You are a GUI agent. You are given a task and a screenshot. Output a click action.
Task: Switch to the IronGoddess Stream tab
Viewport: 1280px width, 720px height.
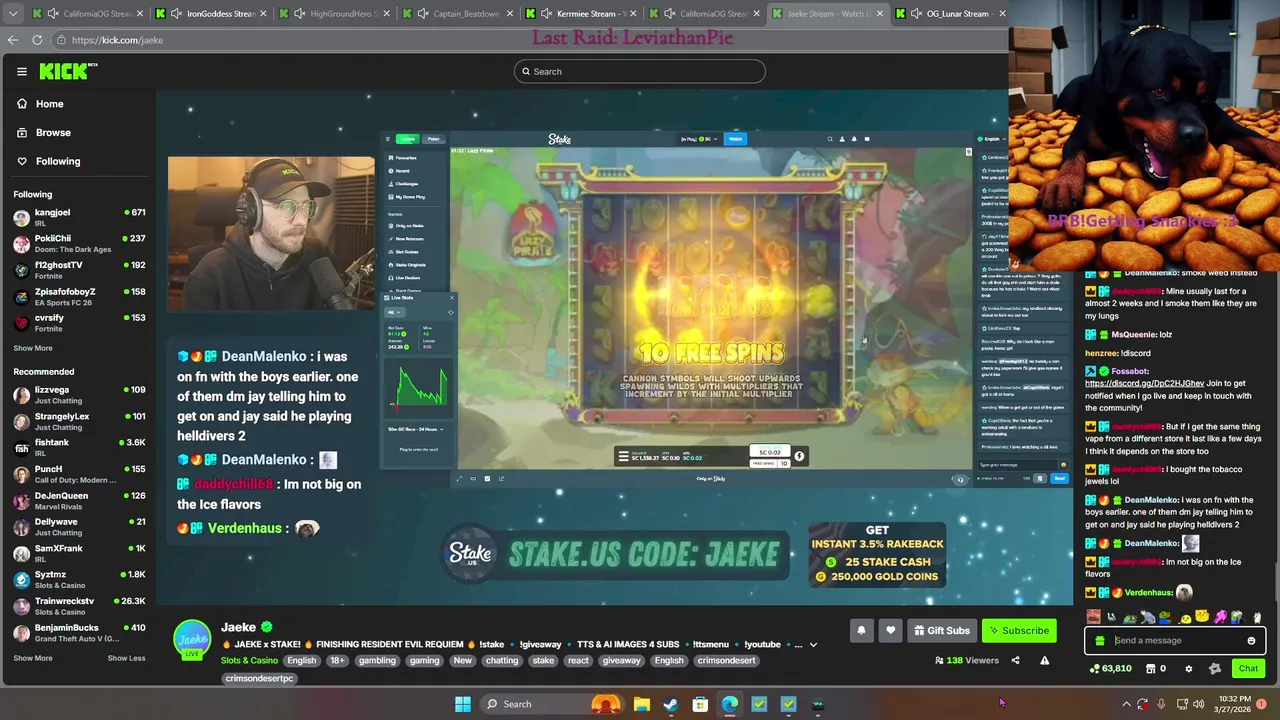tap(212, 14)
